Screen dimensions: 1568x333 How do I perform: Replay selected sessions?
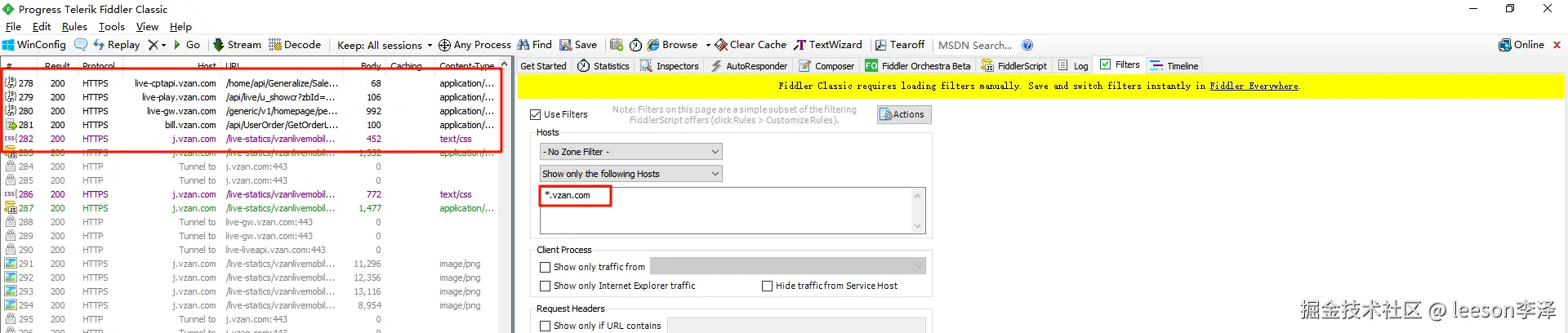116,45
